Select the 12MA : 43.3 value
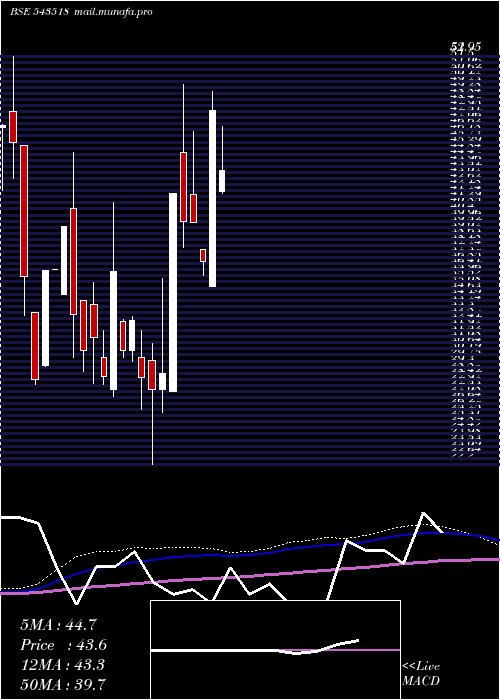The height and width of the screenshot is (700, 500). [x=63, y=665]
